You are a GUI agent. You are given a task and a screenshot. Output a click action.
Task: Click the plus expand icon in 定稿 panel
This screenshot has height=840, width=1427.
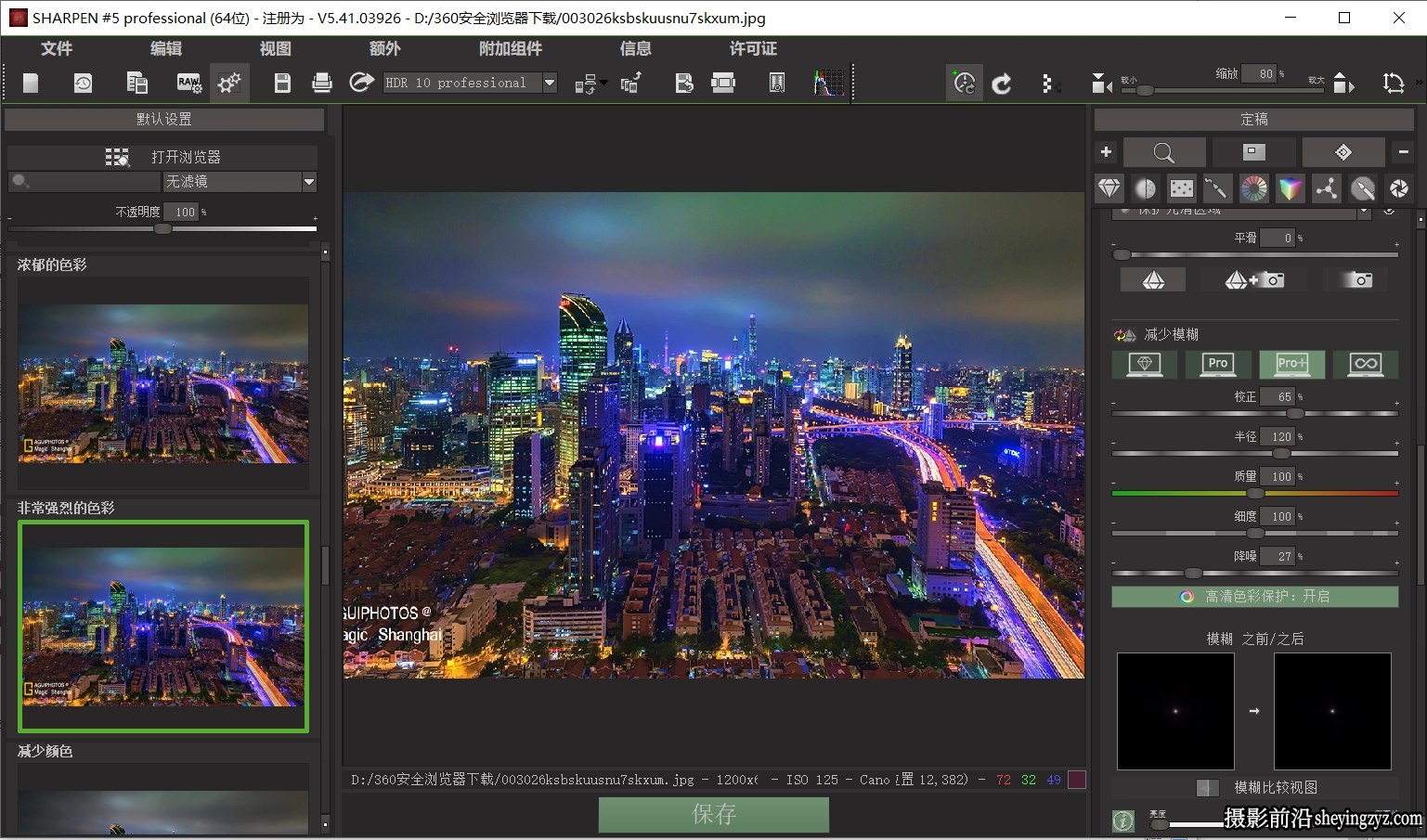(1106, 151)
